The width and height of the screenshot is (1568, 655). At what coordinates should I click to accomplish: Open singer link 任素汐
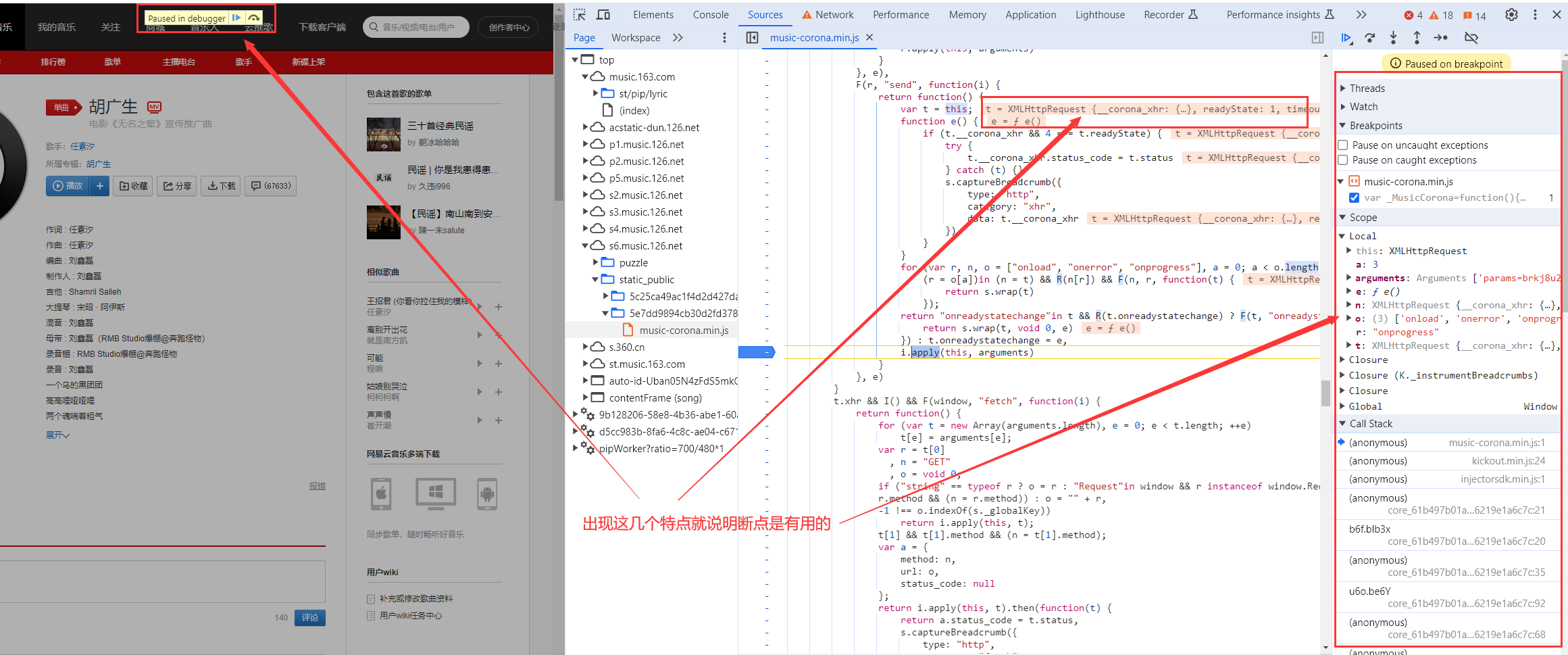82,146
